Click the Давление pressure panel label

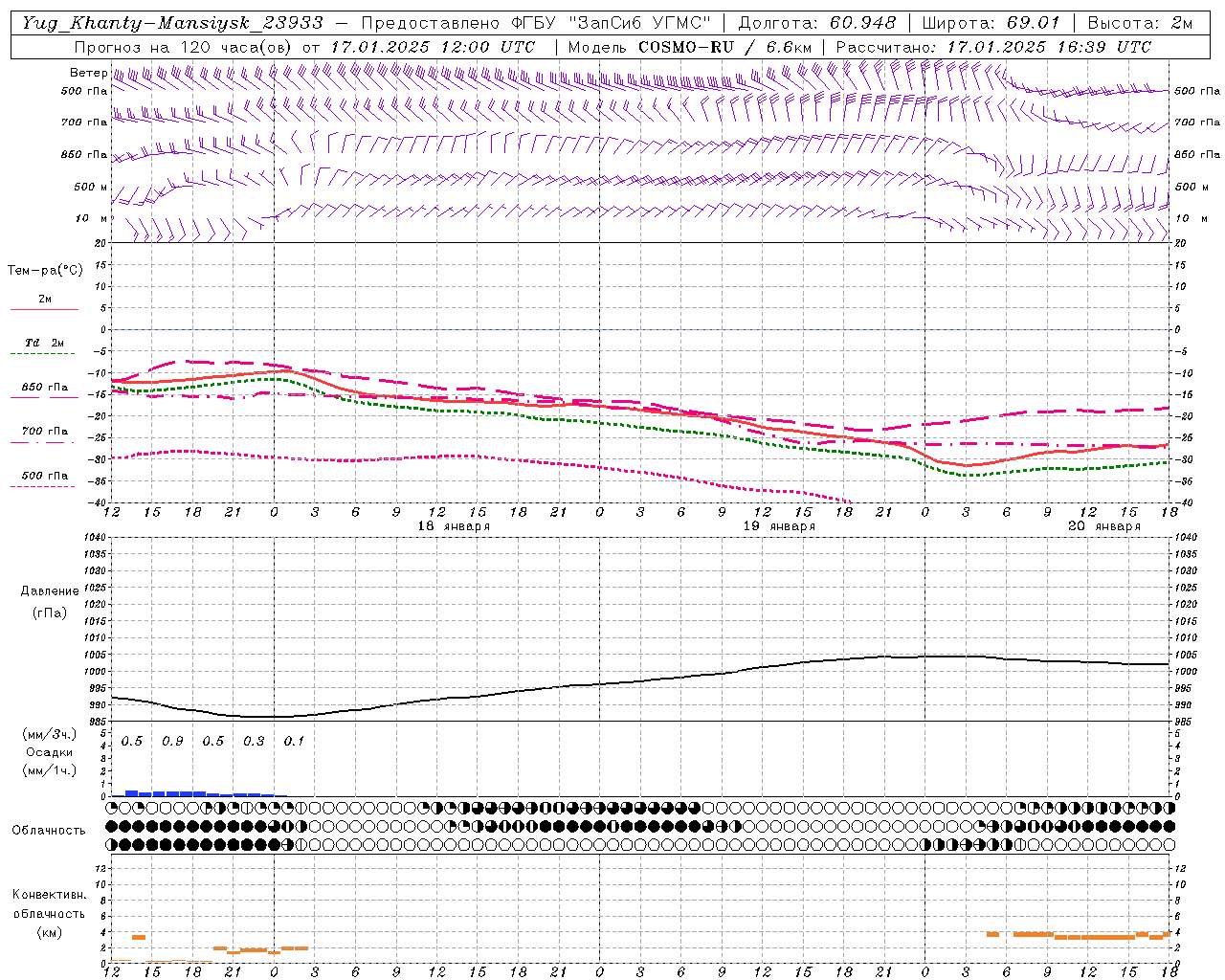(x=50, y=591)
